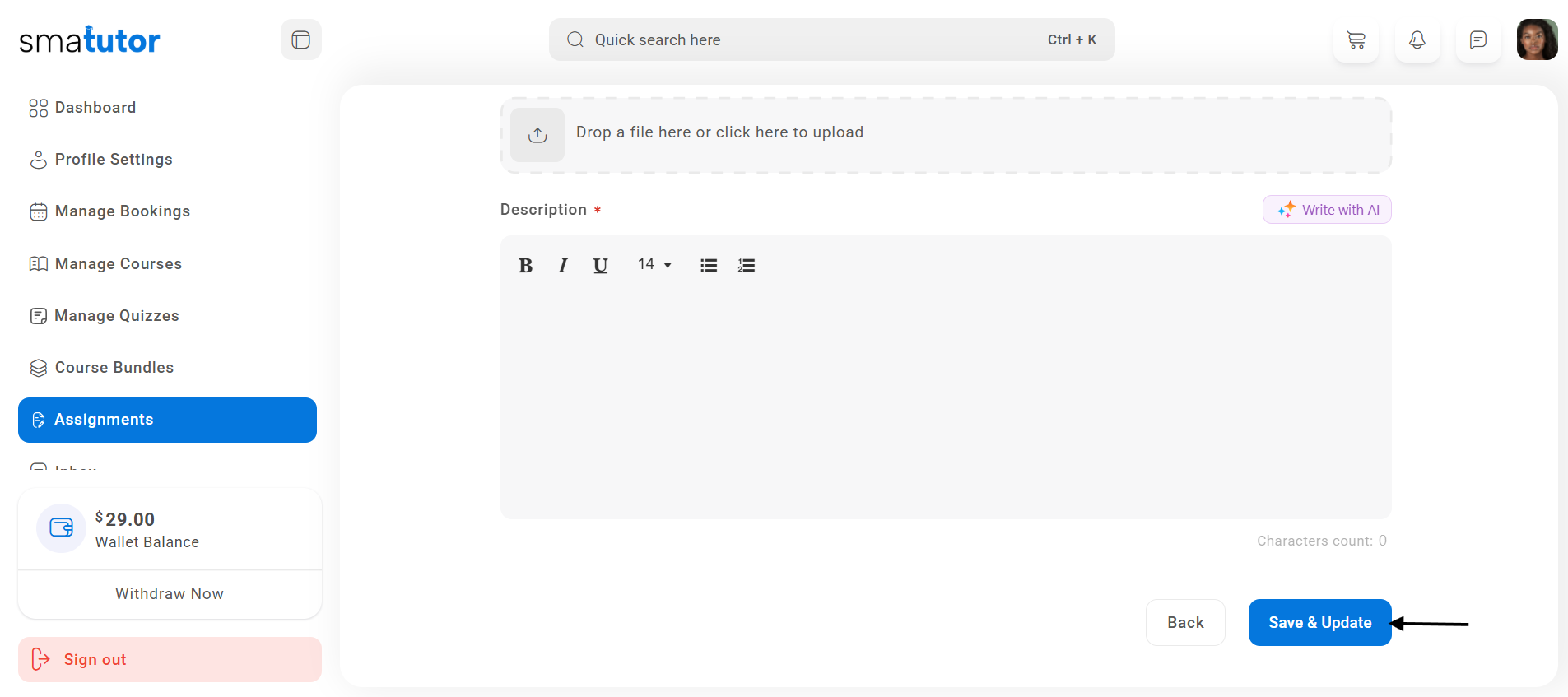Insert an ordered numbered list
1568x697 pixels.
coord(747,265)
